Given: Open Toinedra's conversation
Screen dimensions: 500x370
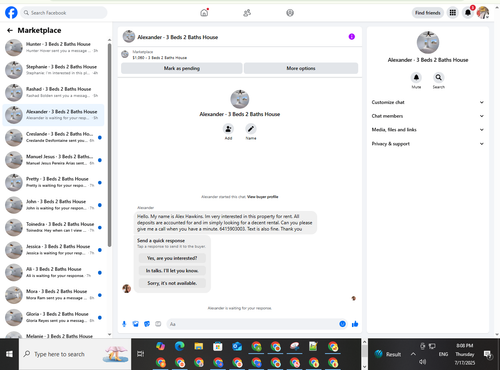Looking at the screenshot, I should 53,227.
